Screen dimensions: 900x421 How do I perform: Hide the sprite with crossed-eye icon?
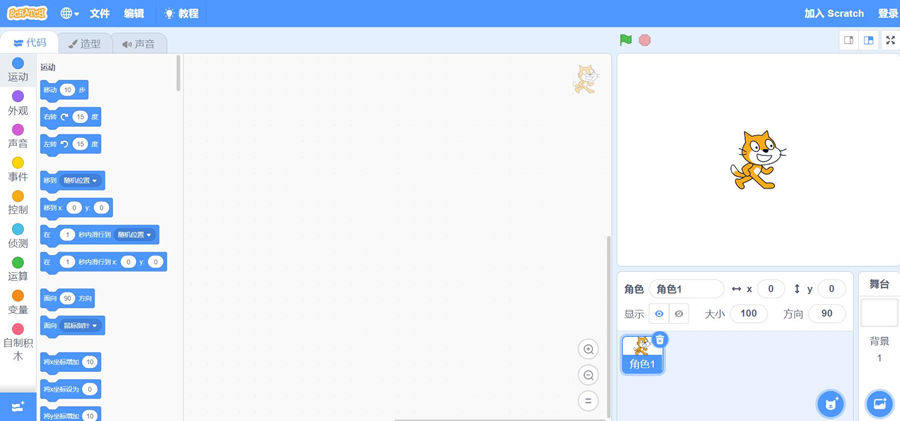pos(679,314)
